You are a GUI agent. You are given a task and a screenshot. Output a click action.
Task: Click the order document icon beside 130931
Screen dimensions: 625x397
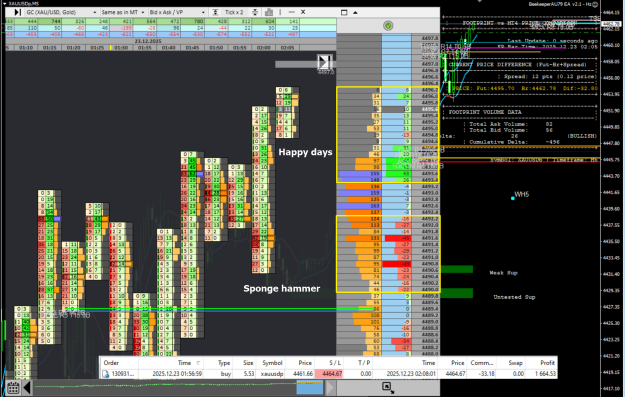coord(106,374)
